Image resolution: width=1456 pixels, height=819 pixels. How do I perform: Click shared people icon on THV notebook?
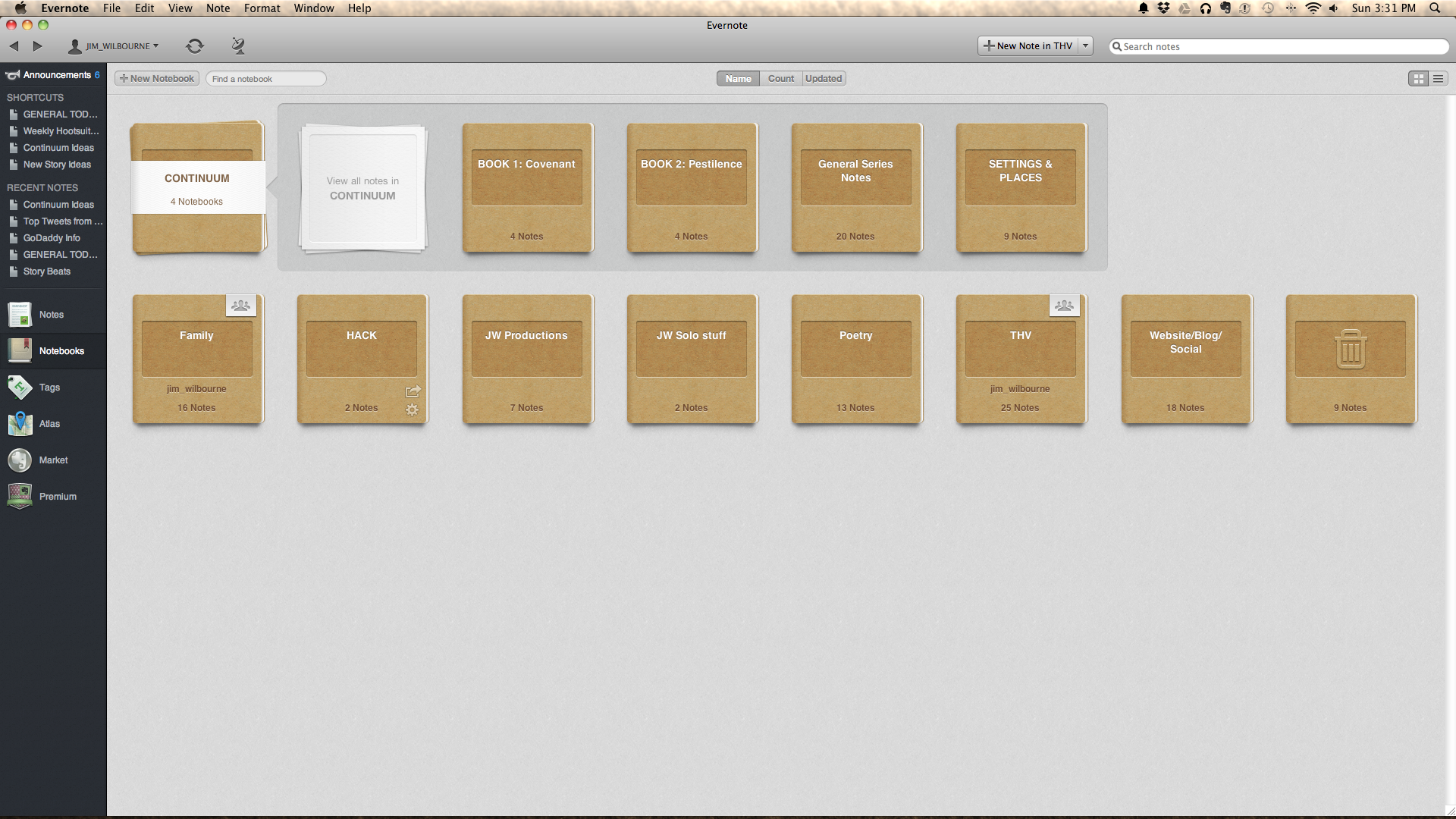pyautogui.click(x=1064, y=306)
